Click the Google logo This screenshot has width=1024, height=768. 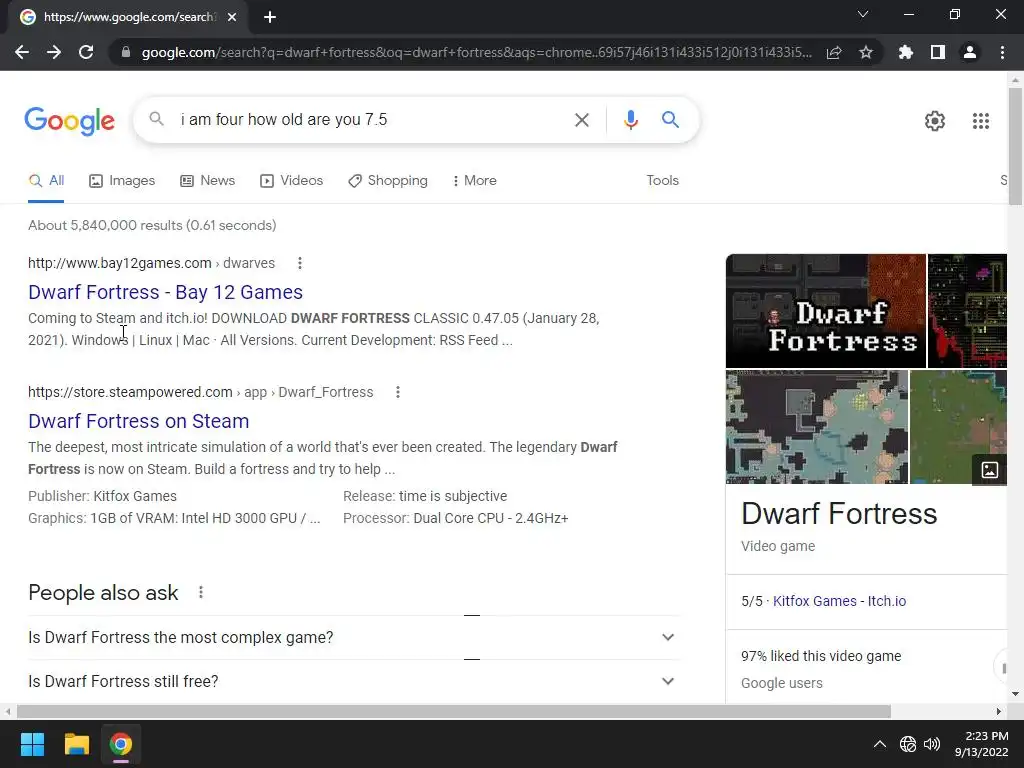[x=70, y=121]
